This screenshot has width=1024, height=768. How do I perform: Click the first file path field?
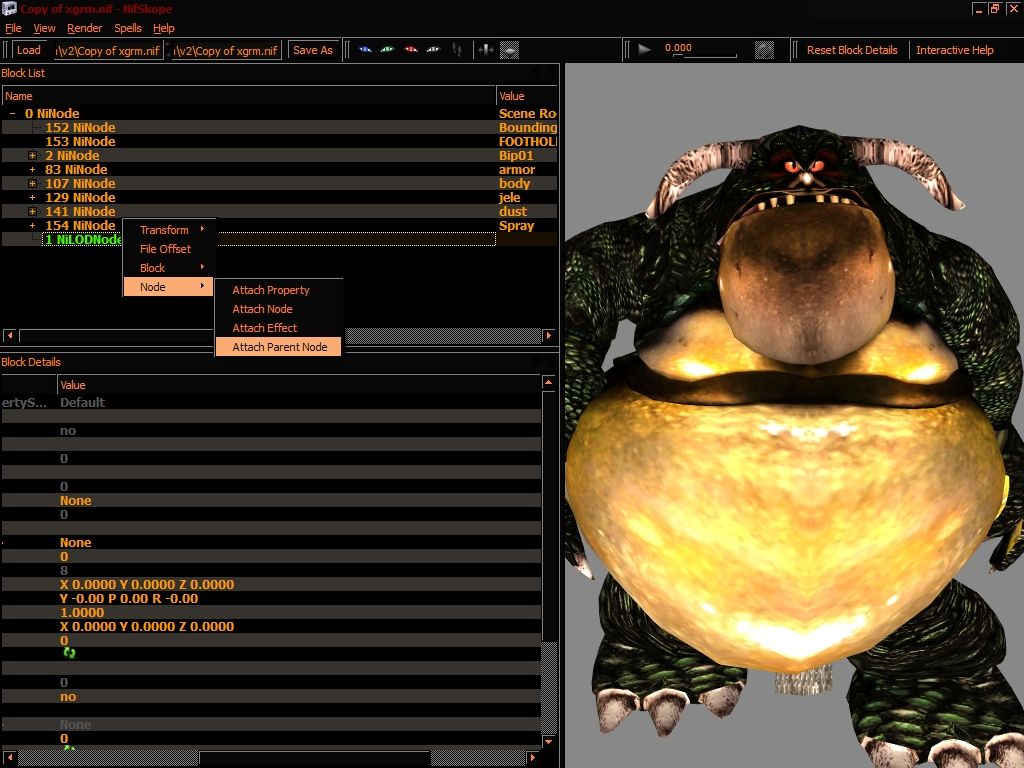pyautogui.click(x=108, y=50)
